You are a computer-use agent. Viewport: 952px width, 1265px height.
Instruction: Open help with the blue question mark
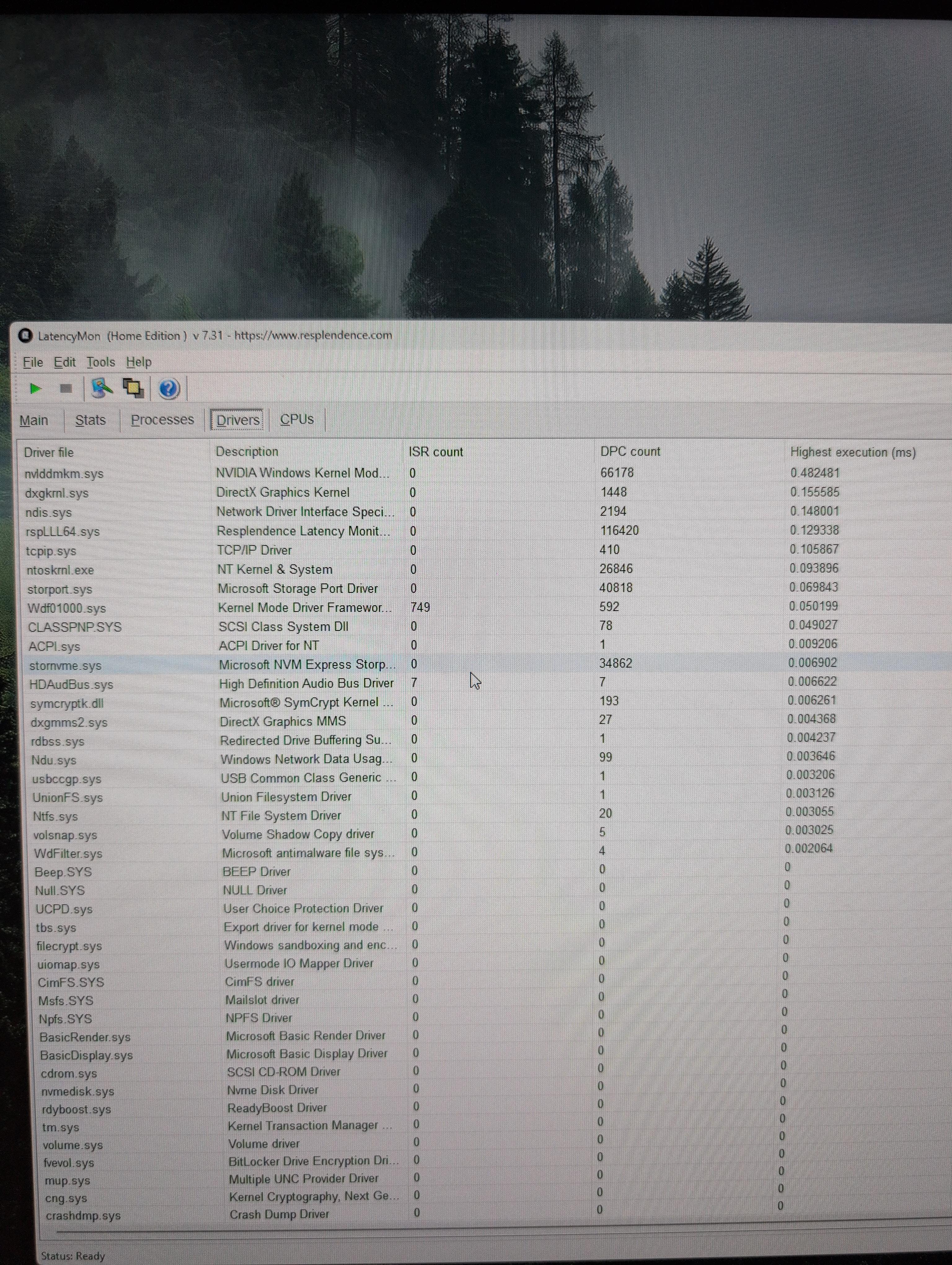[169, 389]
